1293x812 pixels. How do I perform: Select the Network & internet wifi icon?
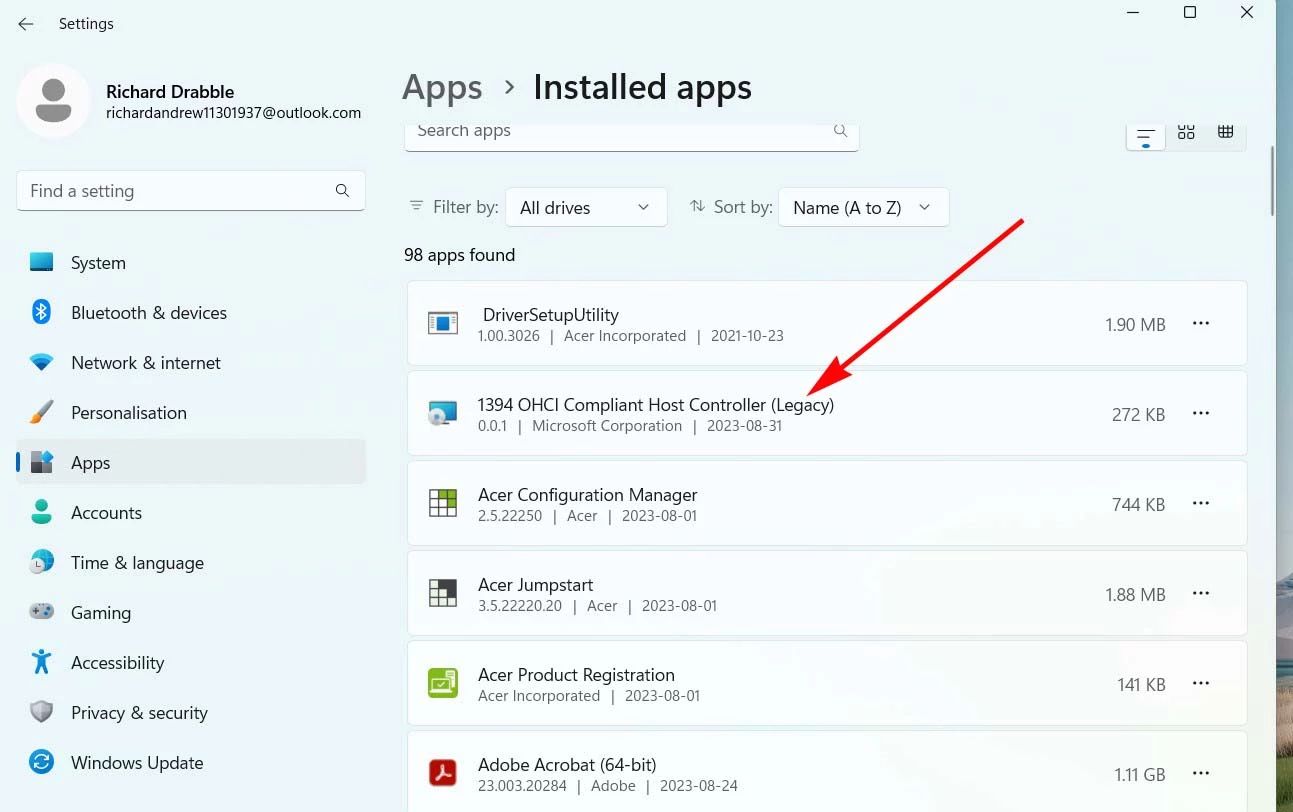[x=41, y=363]
